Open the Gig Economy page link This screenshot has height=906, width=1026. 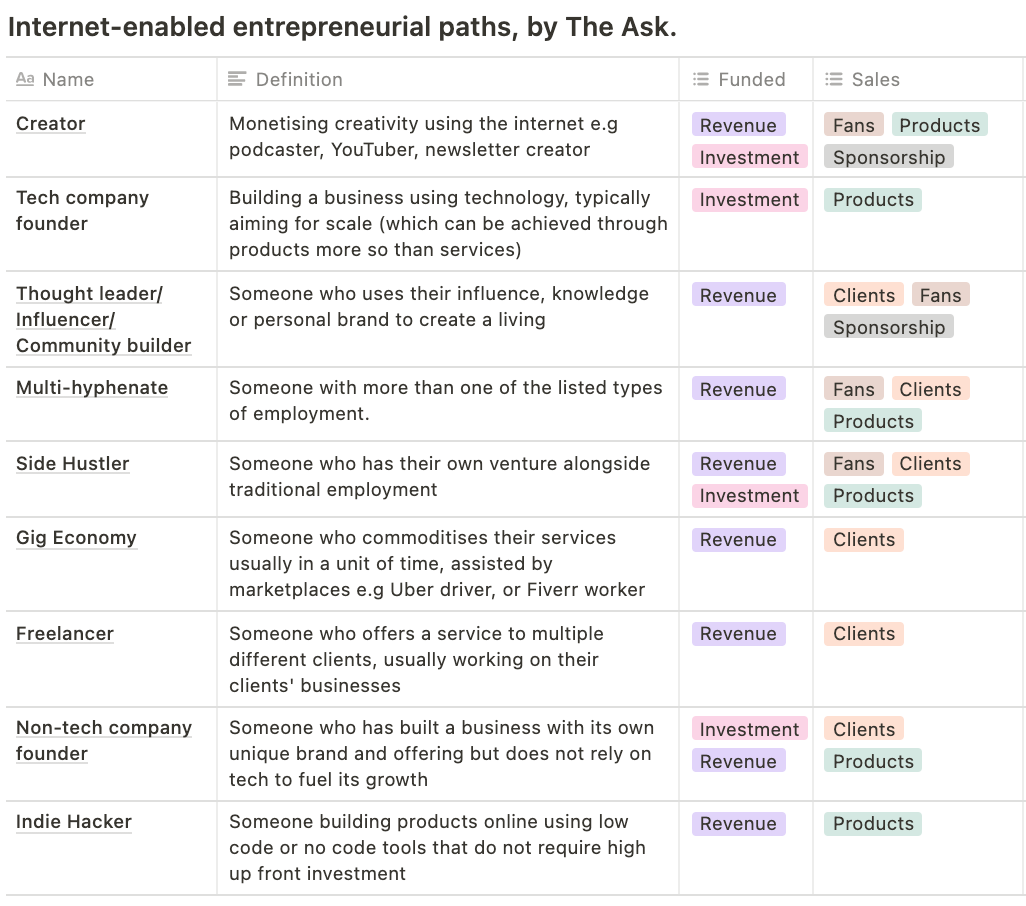[76, 537]
